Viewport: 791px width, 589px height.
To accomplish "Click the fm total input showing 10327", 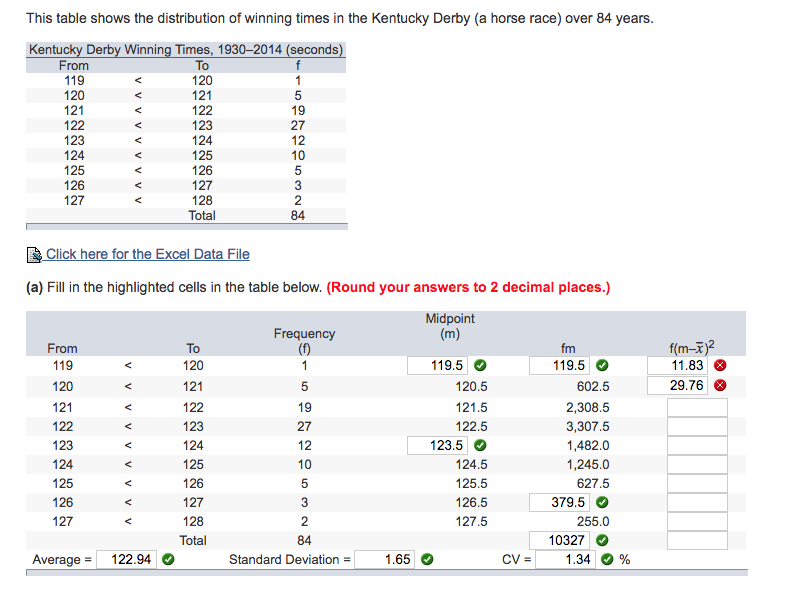I will pyautogui.click(x=559, y=541).
